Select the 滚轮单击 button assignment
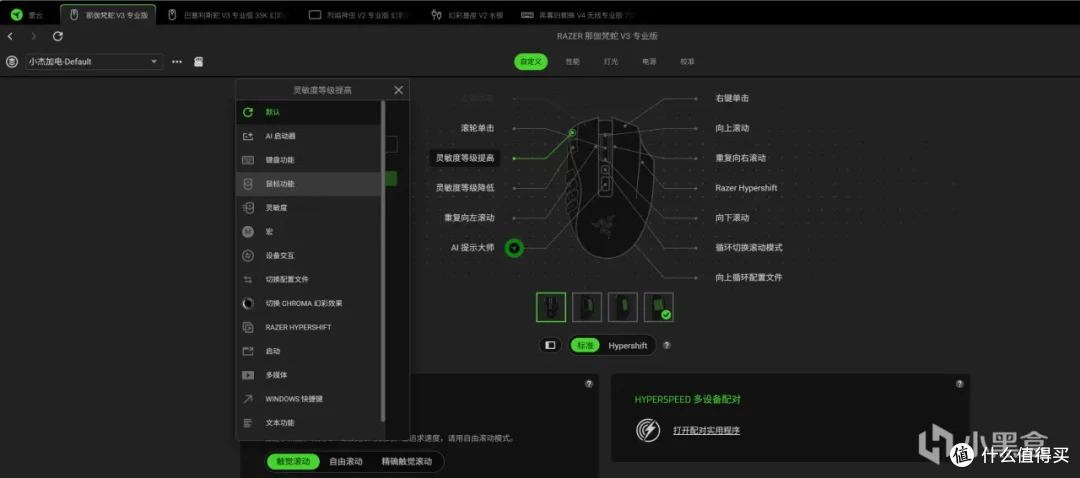This screenshot has width=1080, height=478. tap(477, 128)
